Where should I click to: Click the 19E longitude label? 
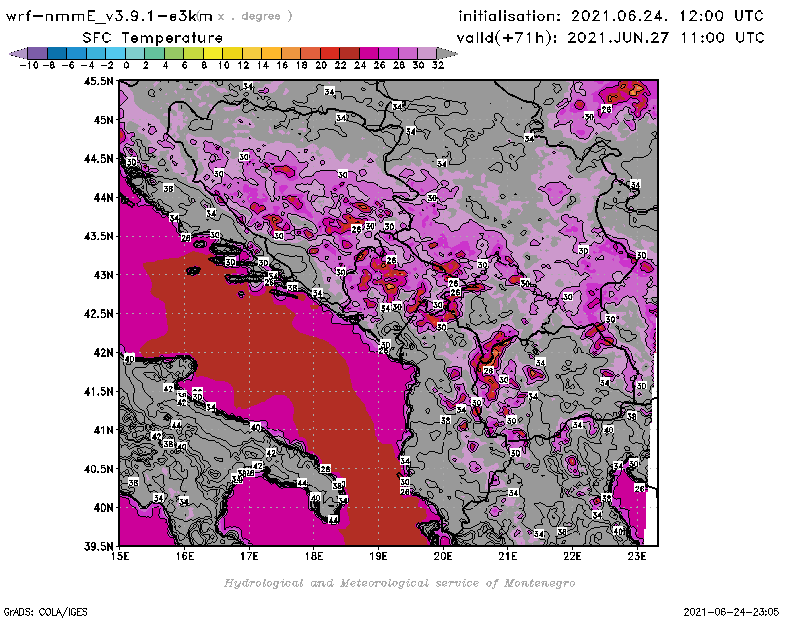[379, 556]
